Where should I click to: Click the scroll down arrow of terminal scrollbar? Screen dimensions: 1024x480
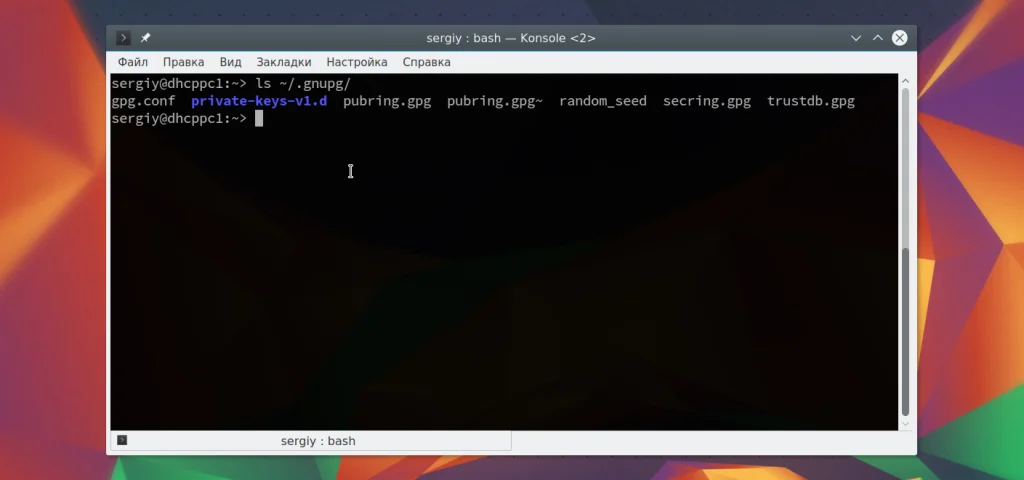905,424
